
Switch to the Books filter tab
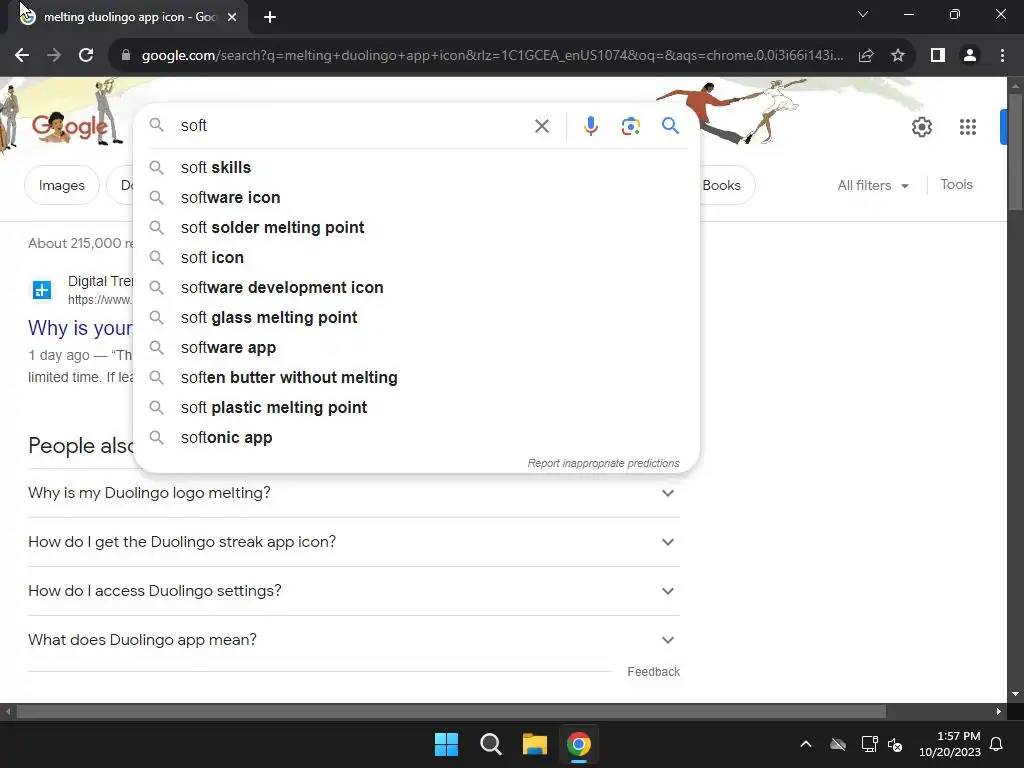pos(722,185)
